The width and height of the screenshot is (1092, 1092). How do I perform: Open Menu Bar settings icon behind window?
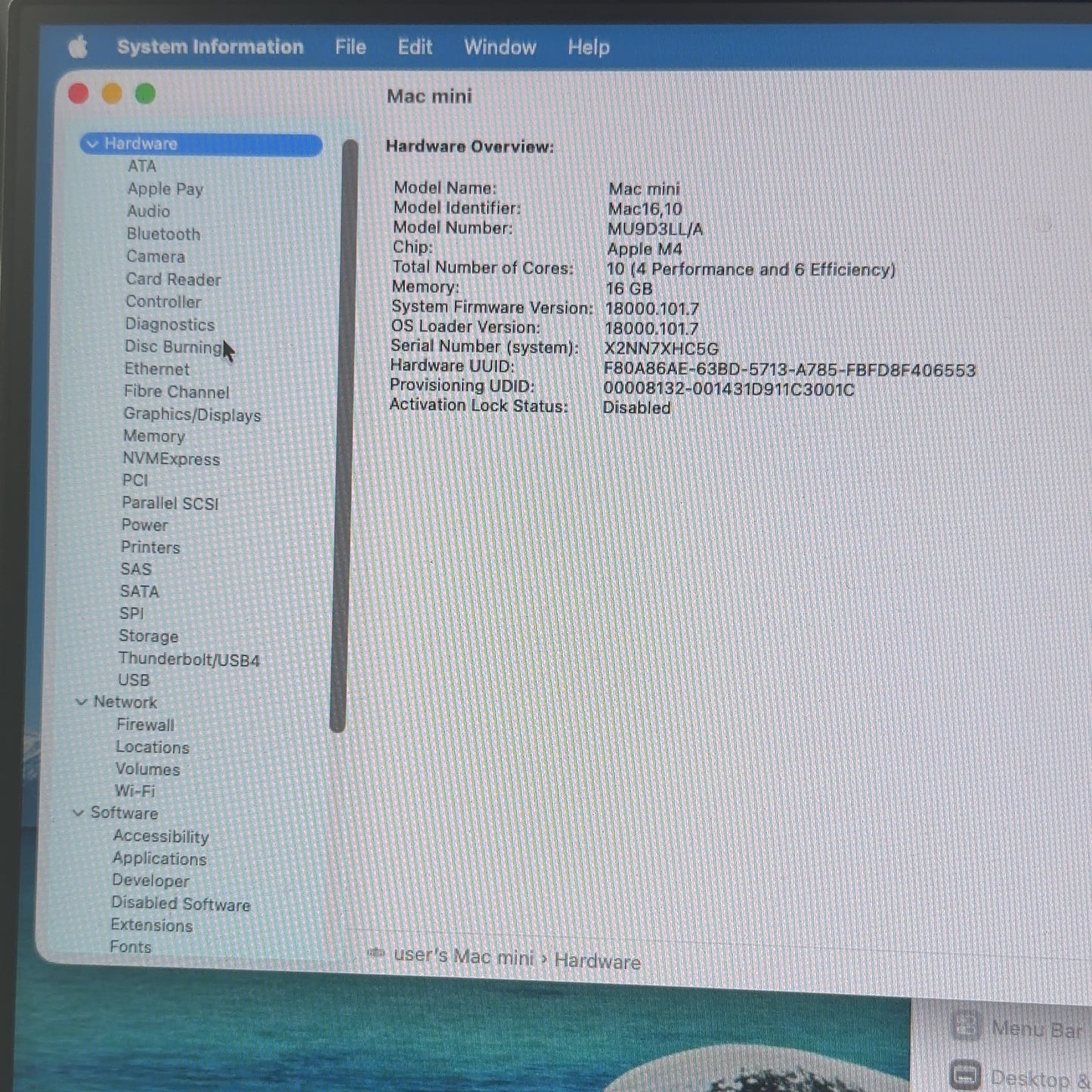(967, 1025)
